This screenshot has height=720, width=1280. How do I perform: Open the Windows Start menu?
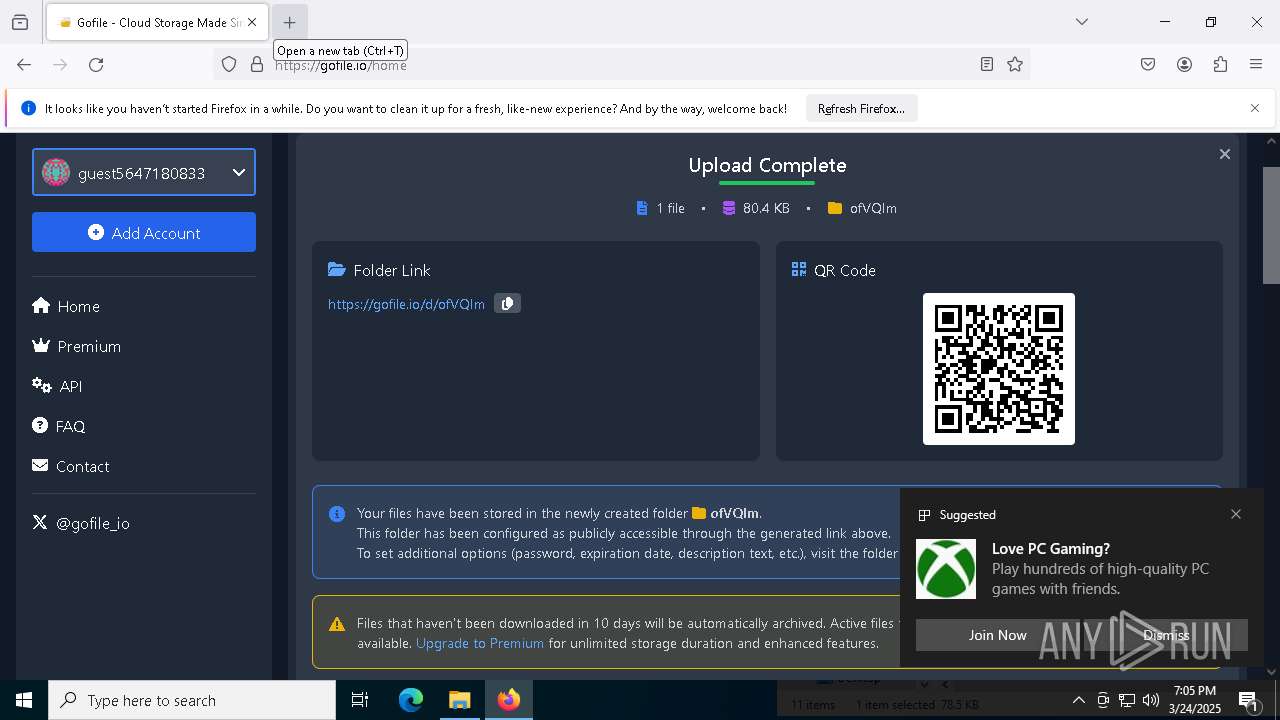coord(24,700)
